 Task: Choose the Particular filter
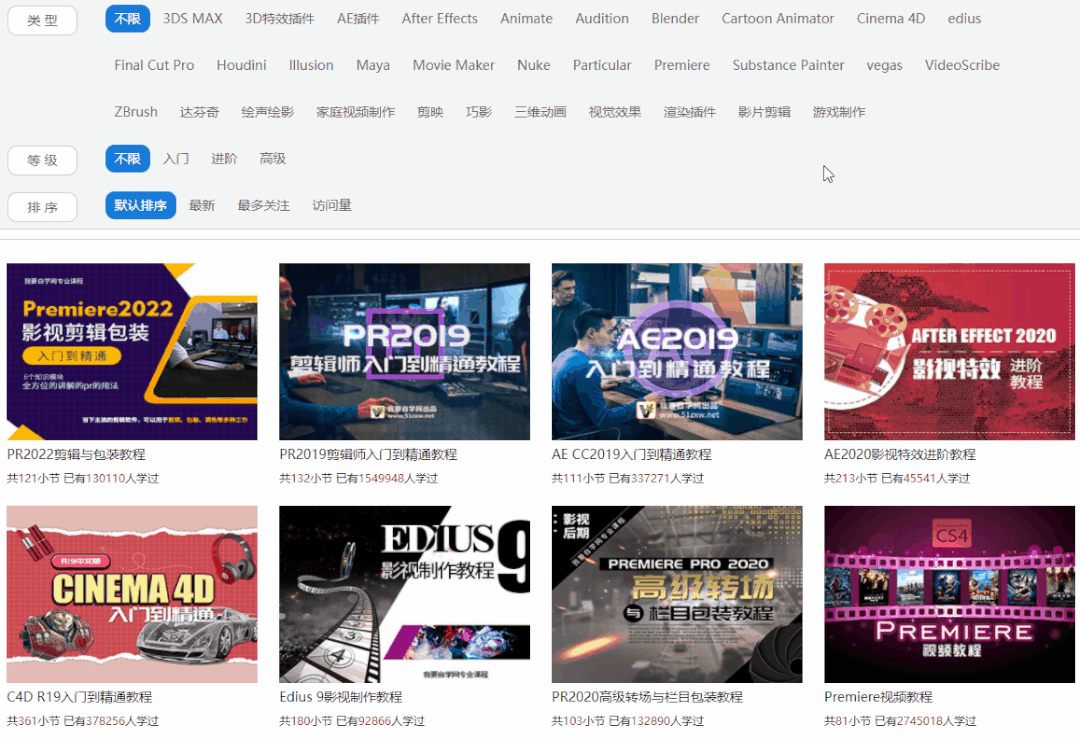pyautogui.click(x=602, y=65)
